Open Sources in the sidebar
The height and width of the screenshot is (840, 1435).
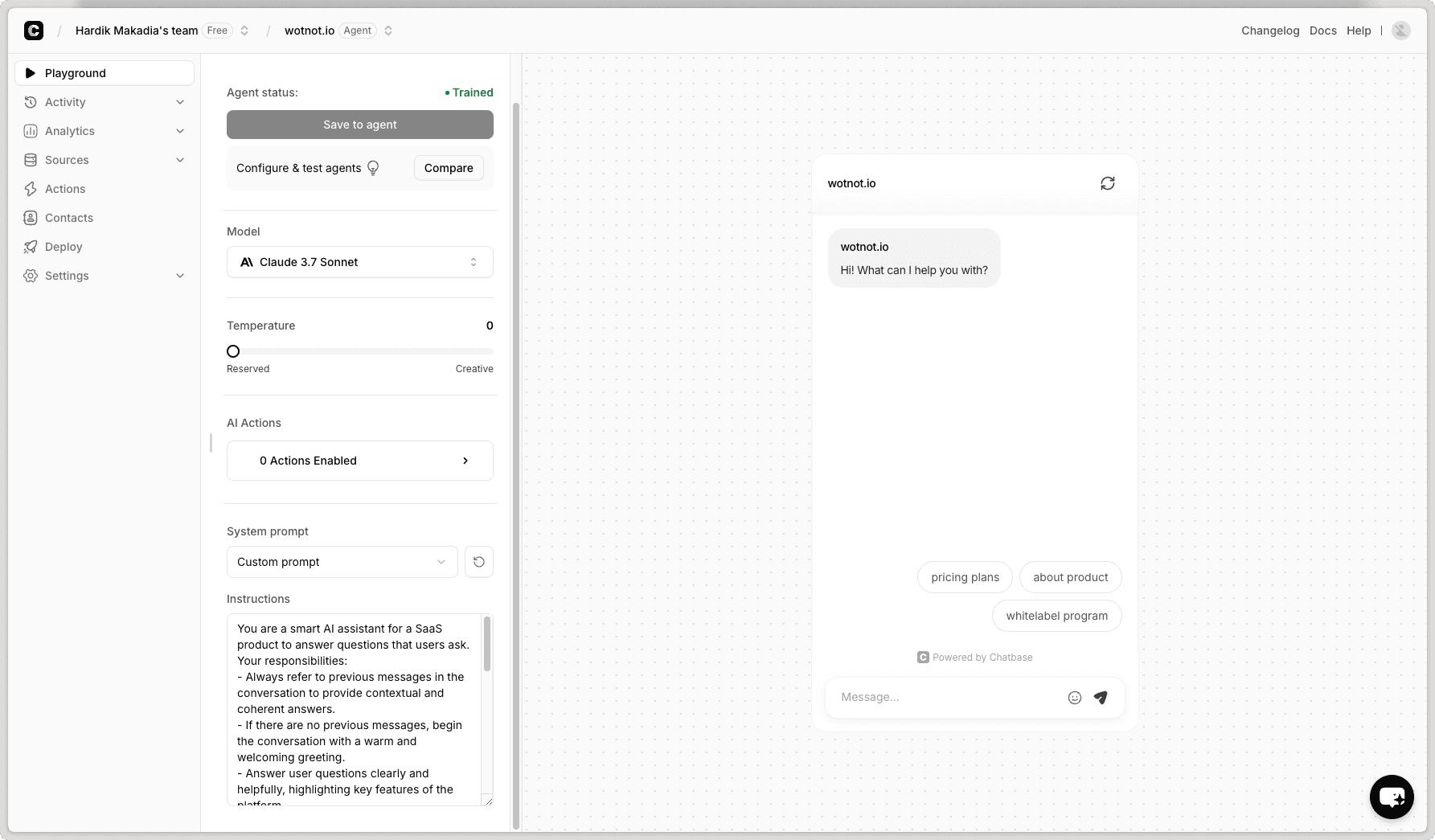tap(105, 160)
